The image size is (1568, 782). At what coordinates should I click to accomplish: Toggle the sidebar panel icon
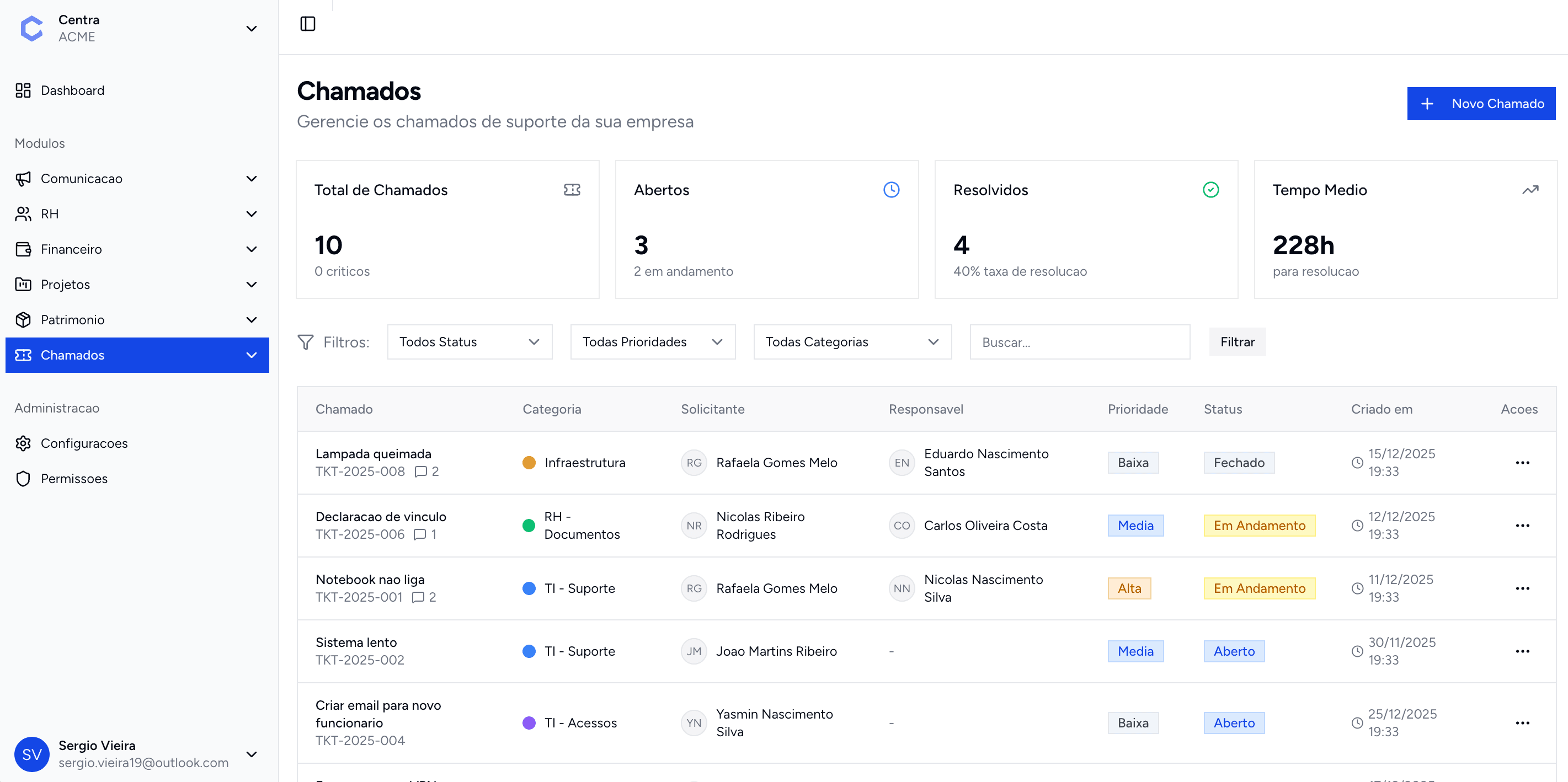click(307, 24)
